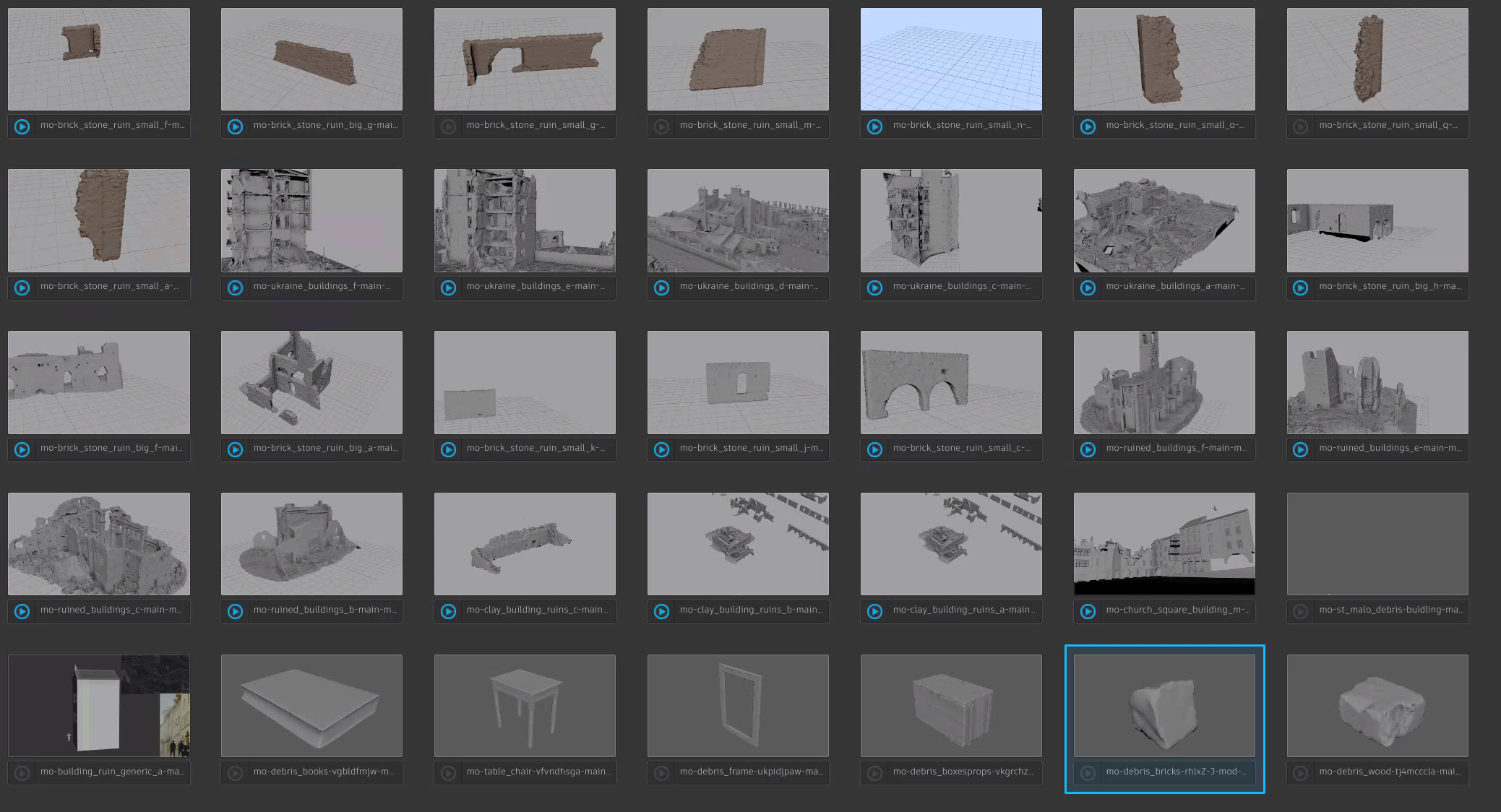This screenshot has width=1501, height=812.
Task: Click play icon beside mo-brick_stone_ruin_big_h
Action: coord(1300,288)
